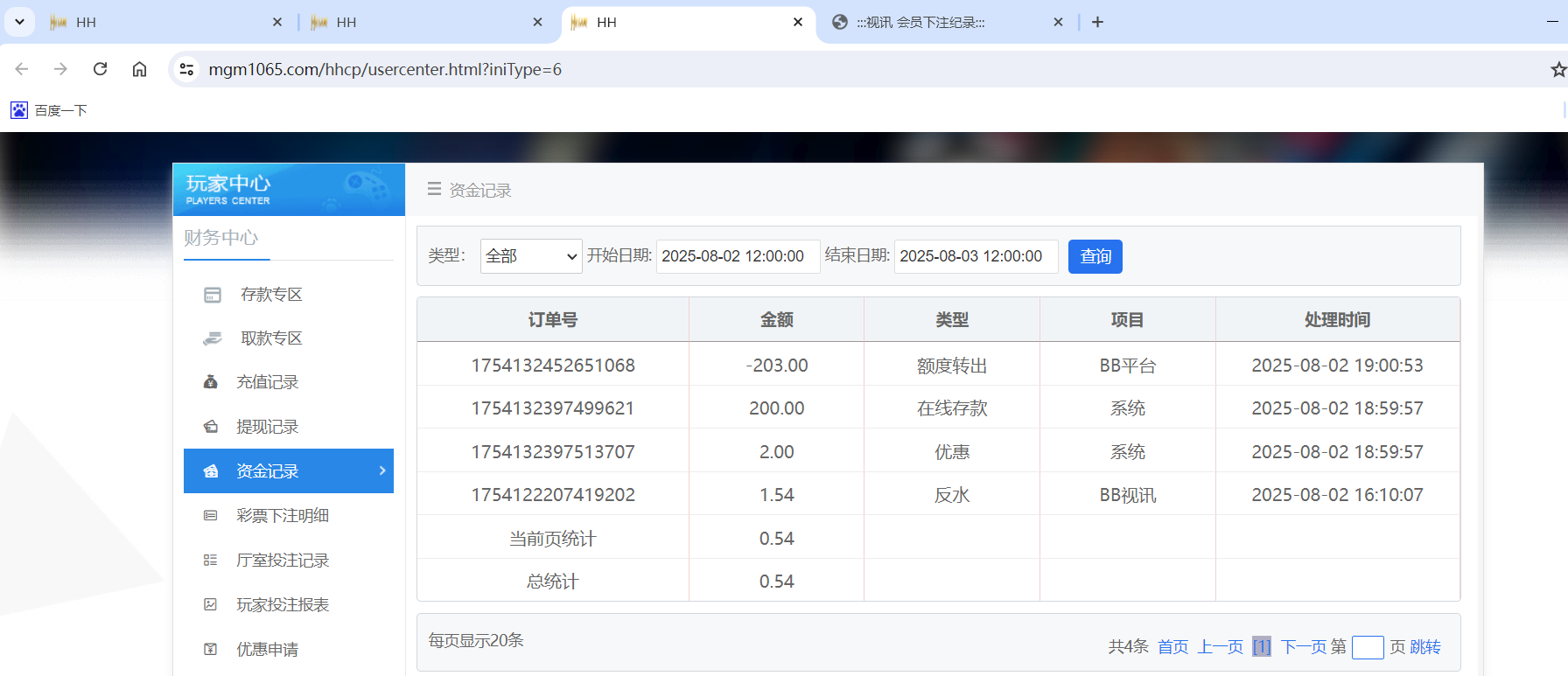Click the -203.00 amount cell

(x=777, y=366)
